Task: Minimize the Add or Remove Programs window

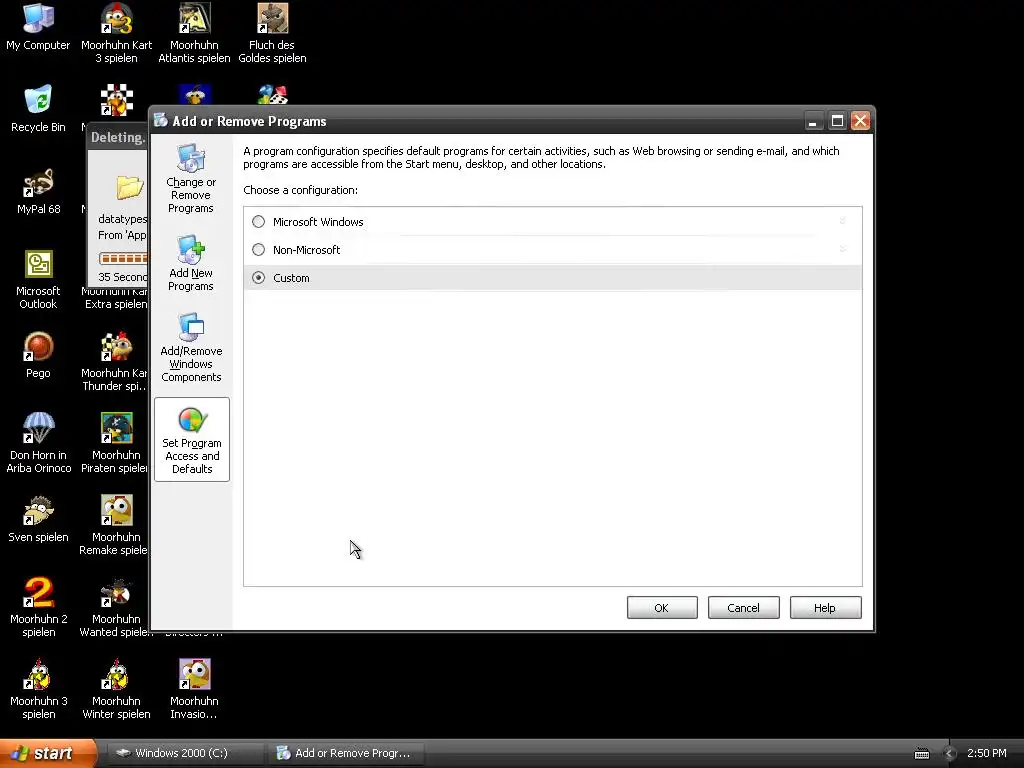Action: 812,121
